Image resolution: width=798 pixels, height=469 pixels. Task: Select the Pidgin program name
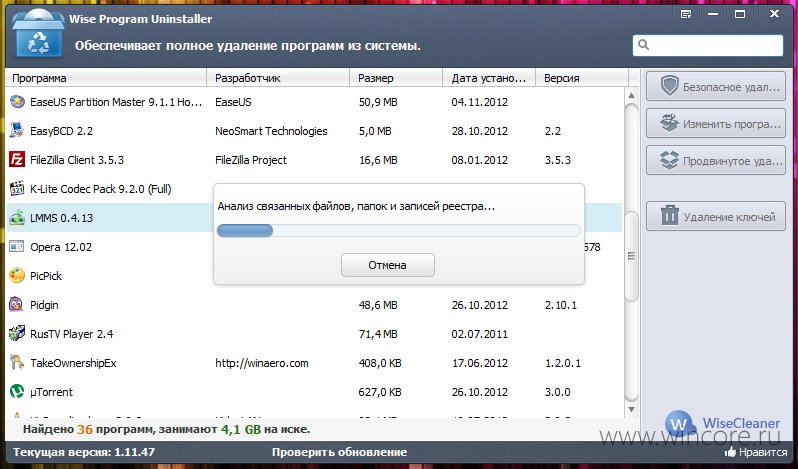44,305
